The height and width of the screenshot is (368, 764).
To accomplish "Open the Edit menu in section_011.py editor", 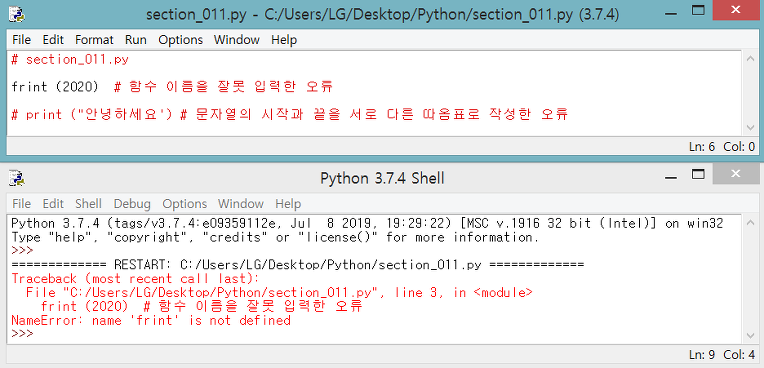I will (53, 39).
